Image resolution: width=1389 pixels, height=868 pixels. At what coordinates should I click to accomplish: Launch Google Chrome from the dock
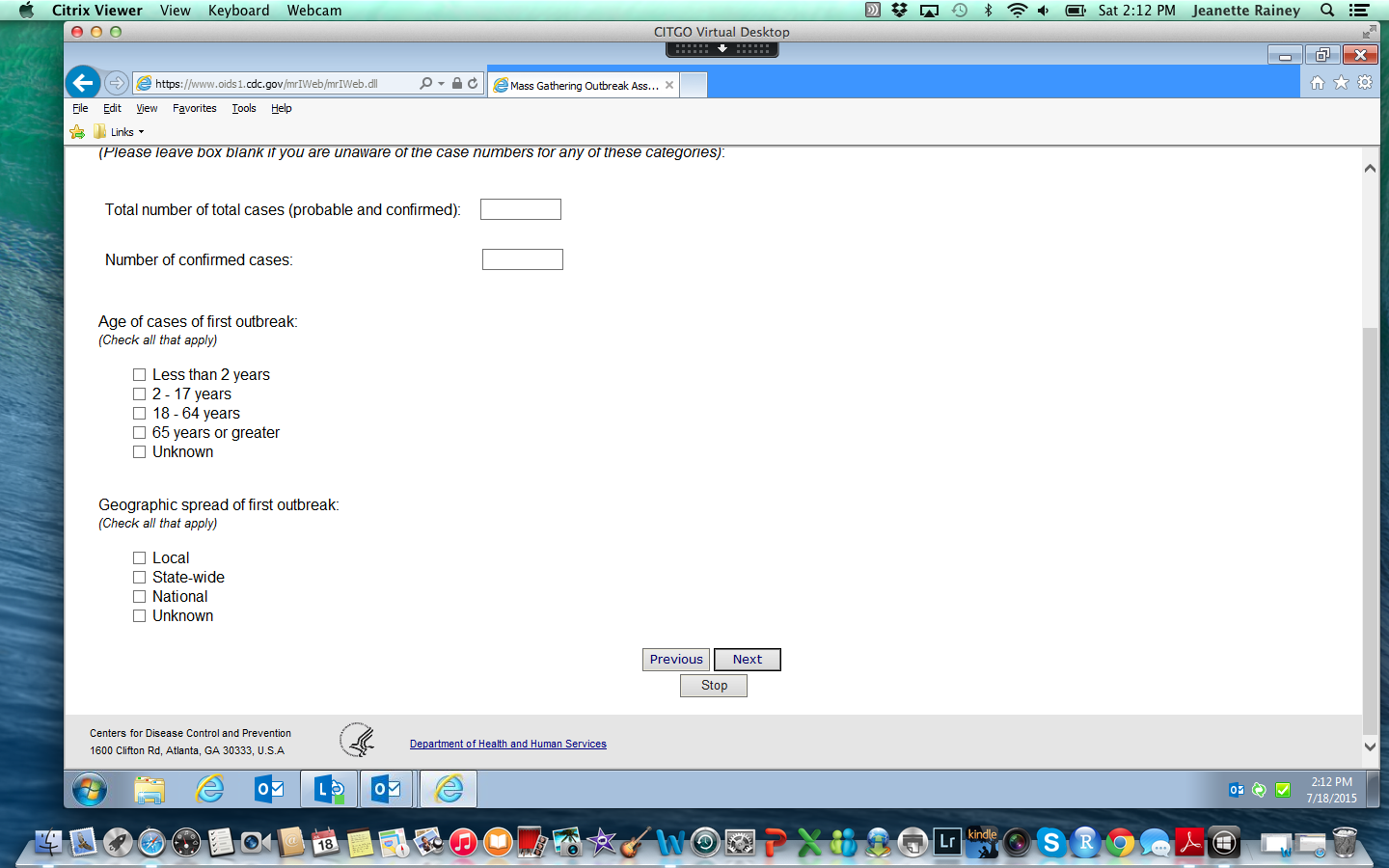pos(1120,843)
